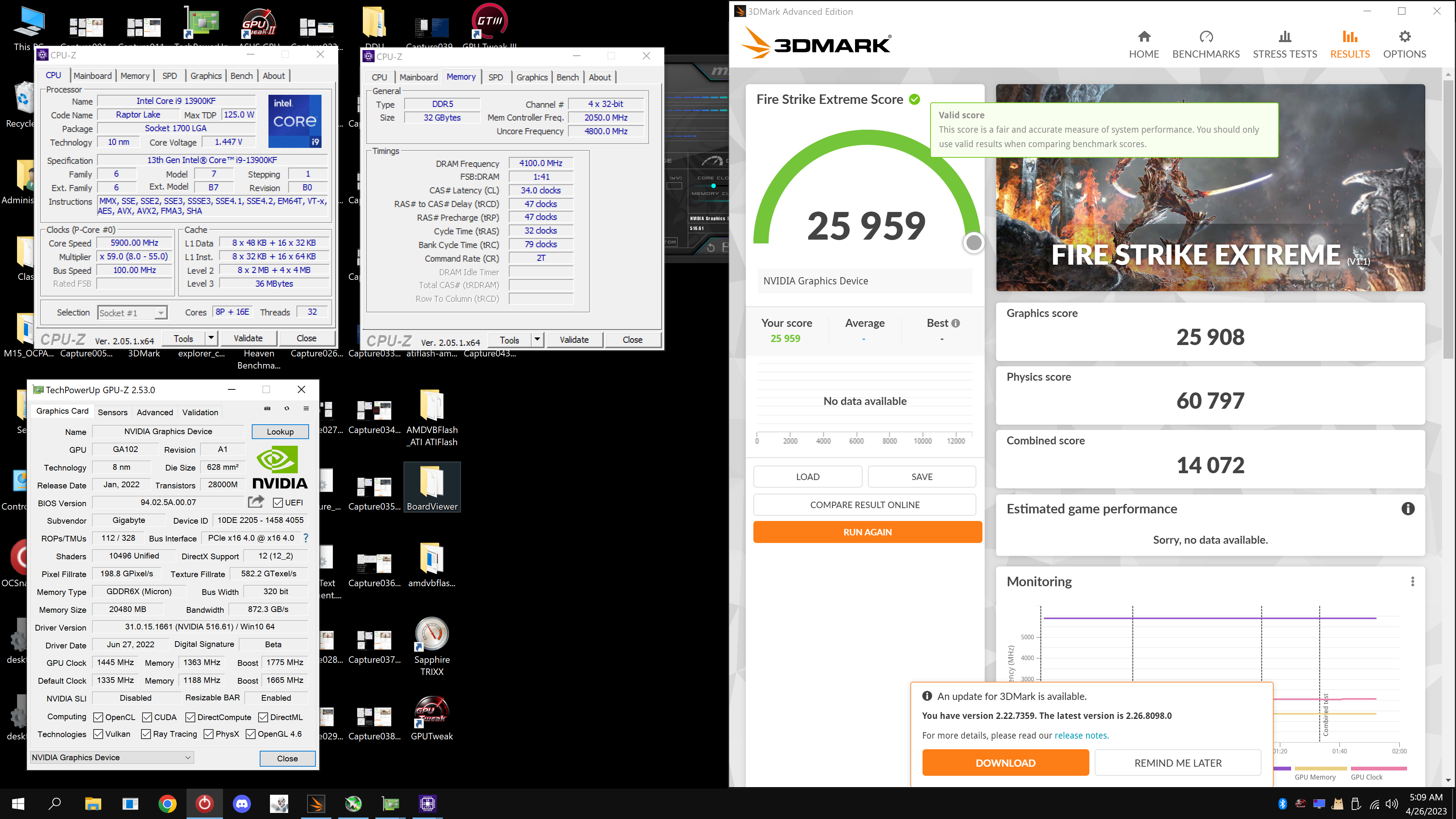Click the Best score info icon
1456x819 pixels.
[x=955, y=323]
